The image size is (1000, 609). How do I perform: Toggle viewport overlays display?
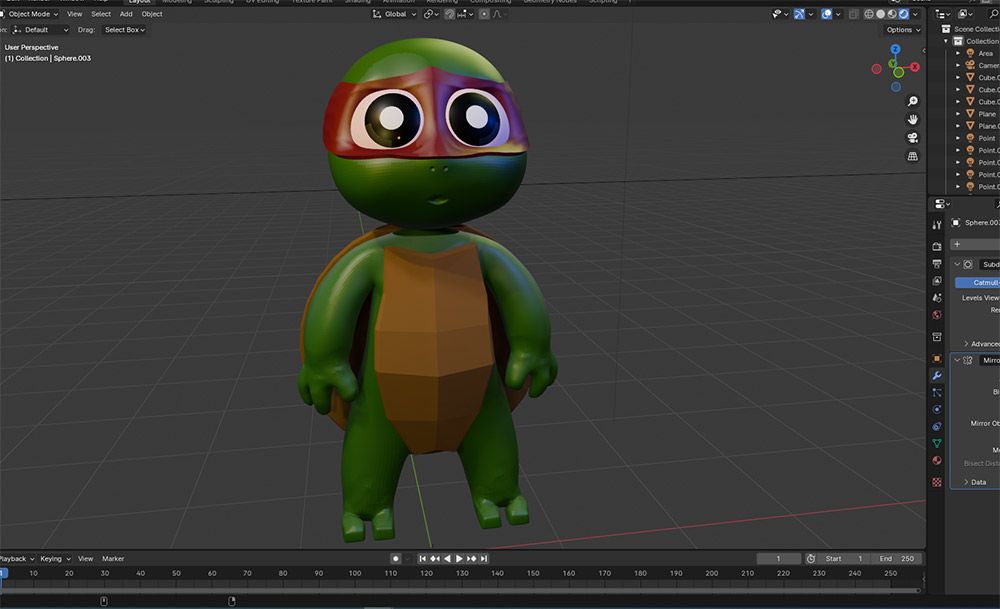click(x=826, y=14)
